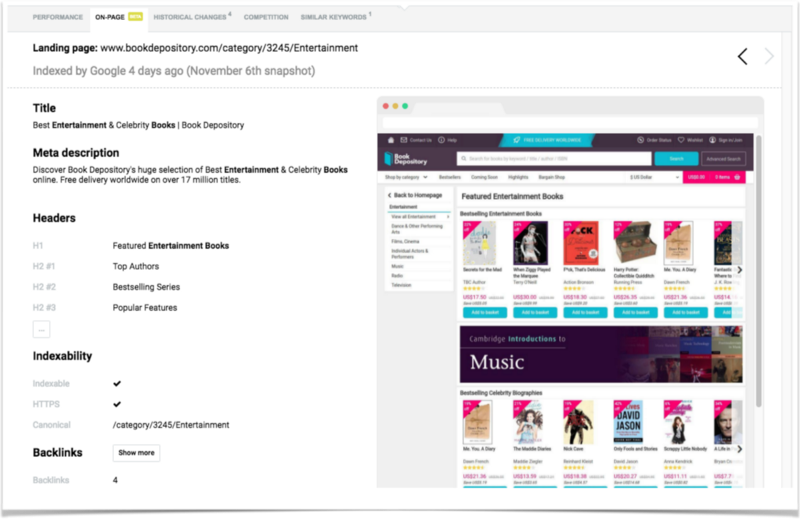Add Secrets for the Mad to basket
Viewport: 800px width, 519px height.
(x=485, y=312)
